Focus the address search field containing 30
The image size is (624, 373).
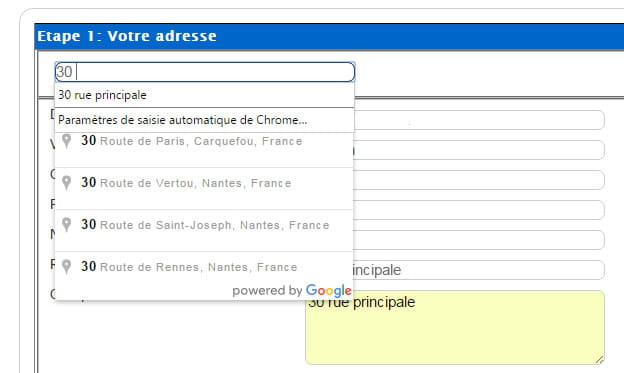pos(205,72)
